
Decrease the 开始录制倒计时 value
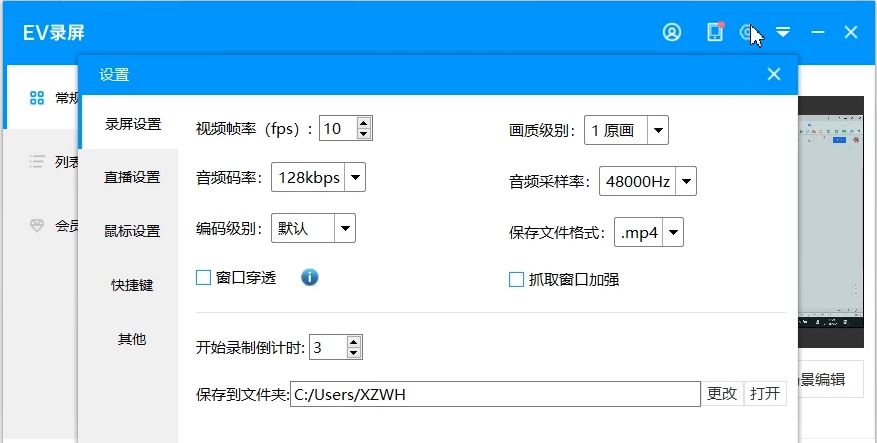(353, 352)
